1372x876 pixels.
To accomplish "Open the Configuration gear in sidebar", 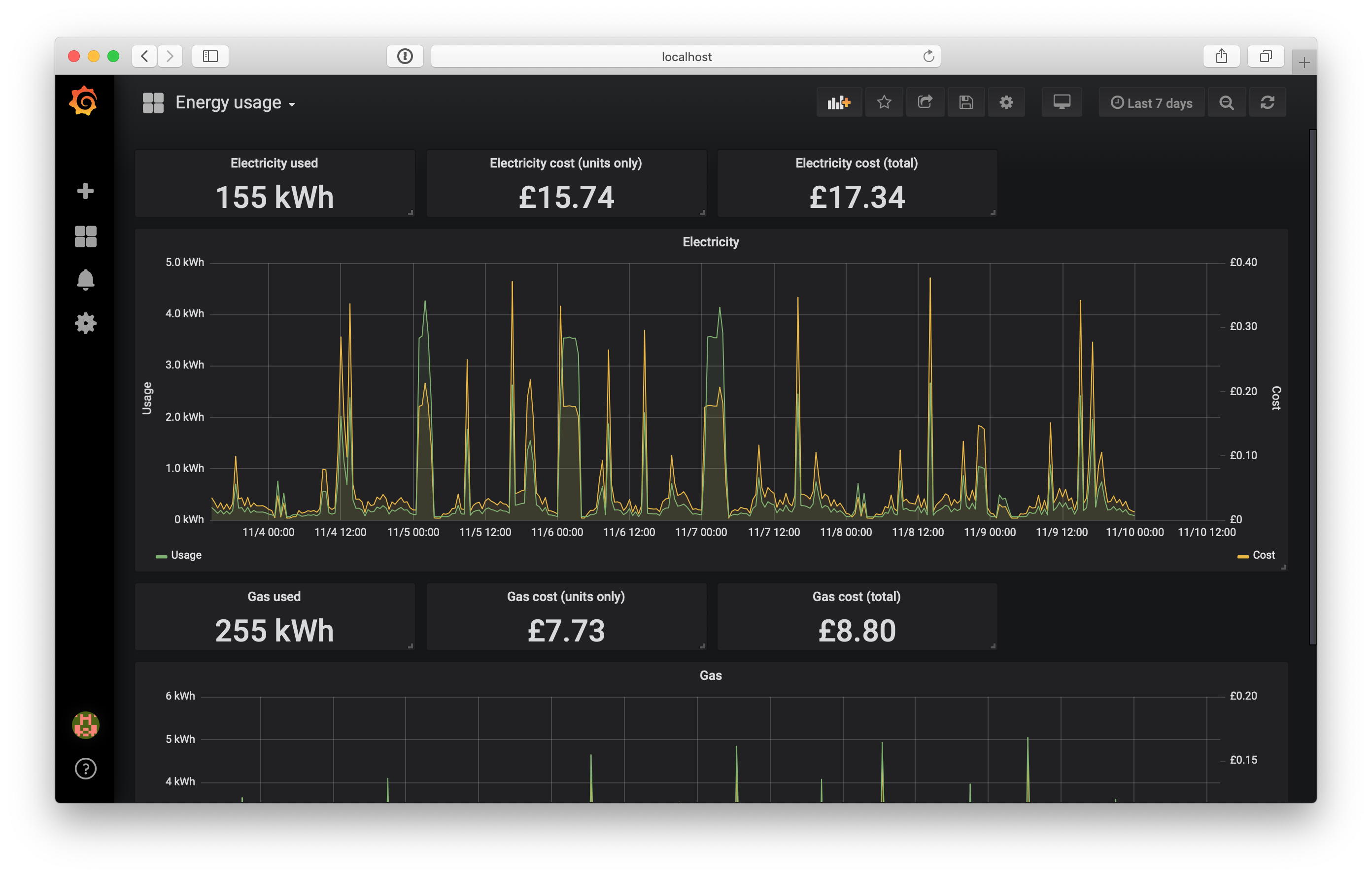I will pos(85,323).
